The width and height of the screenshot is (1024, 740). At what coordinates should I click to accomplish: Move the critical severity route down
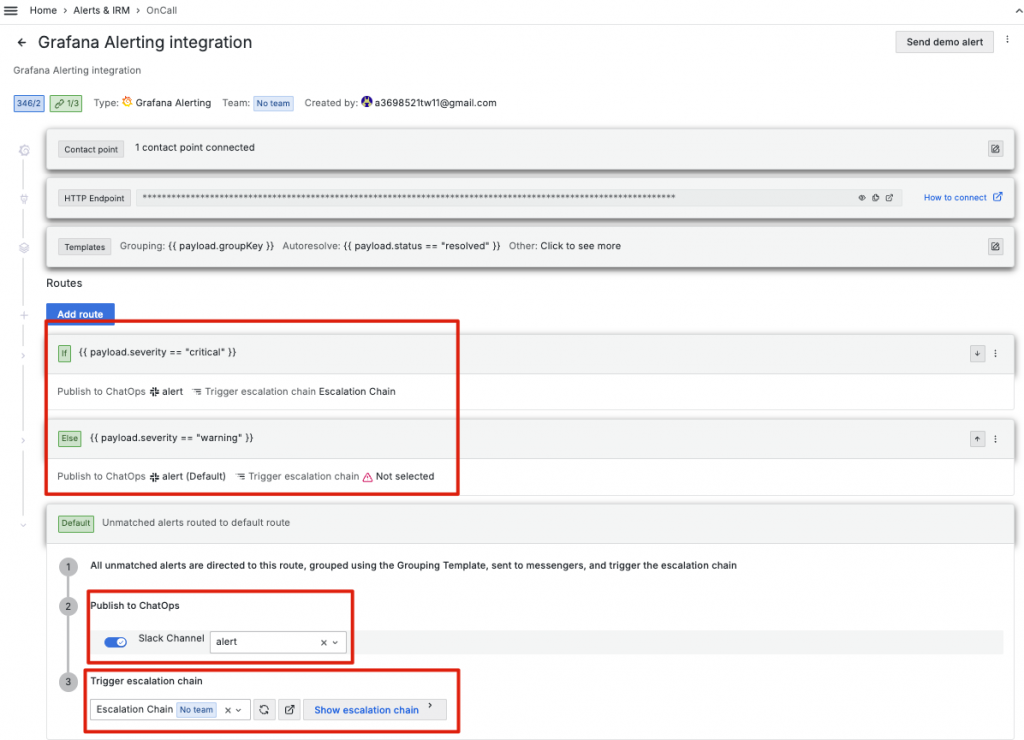tap(977, 353)
